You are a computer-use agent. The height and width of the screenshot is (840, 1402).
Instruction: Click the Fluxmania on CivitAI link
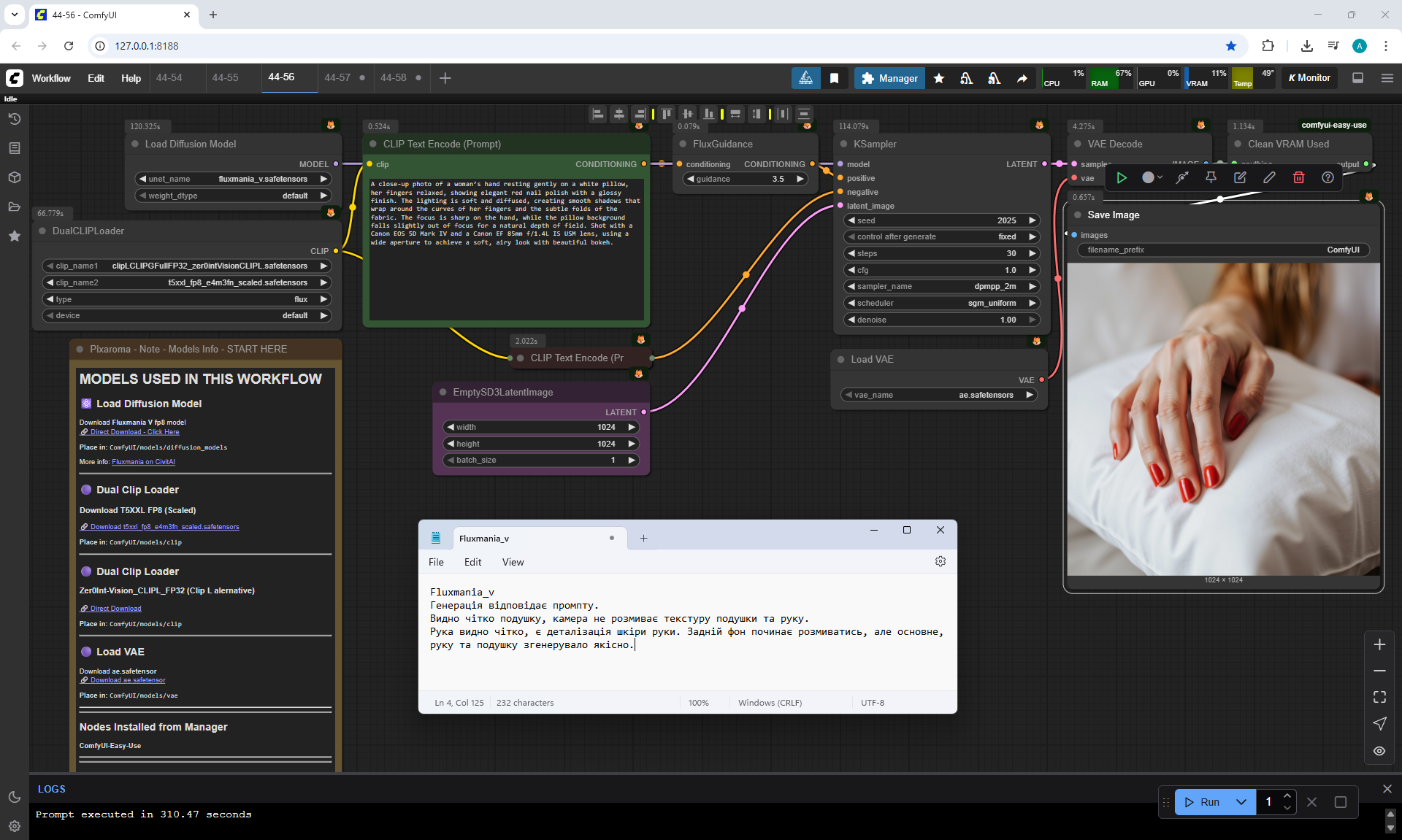click(143, 462)
